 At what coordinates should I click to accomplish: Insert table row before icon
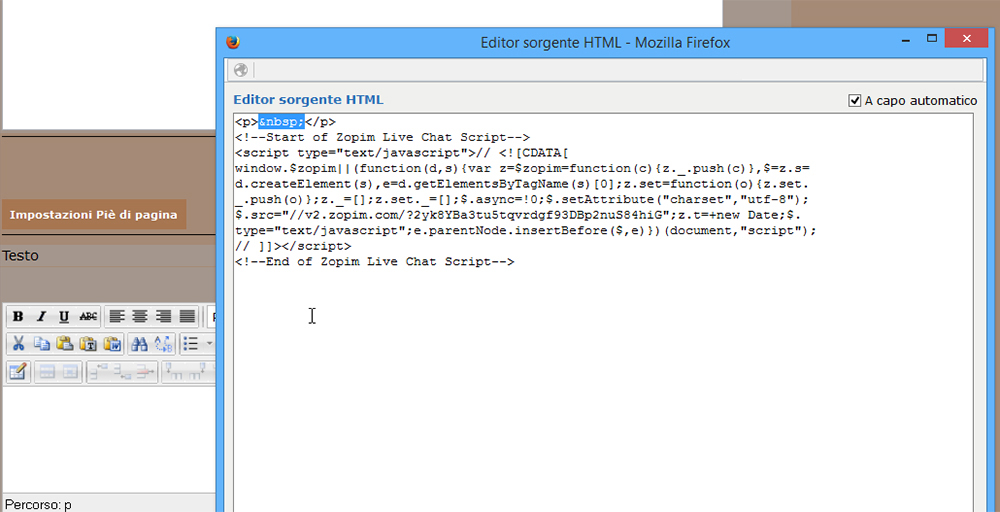[99, 372]
